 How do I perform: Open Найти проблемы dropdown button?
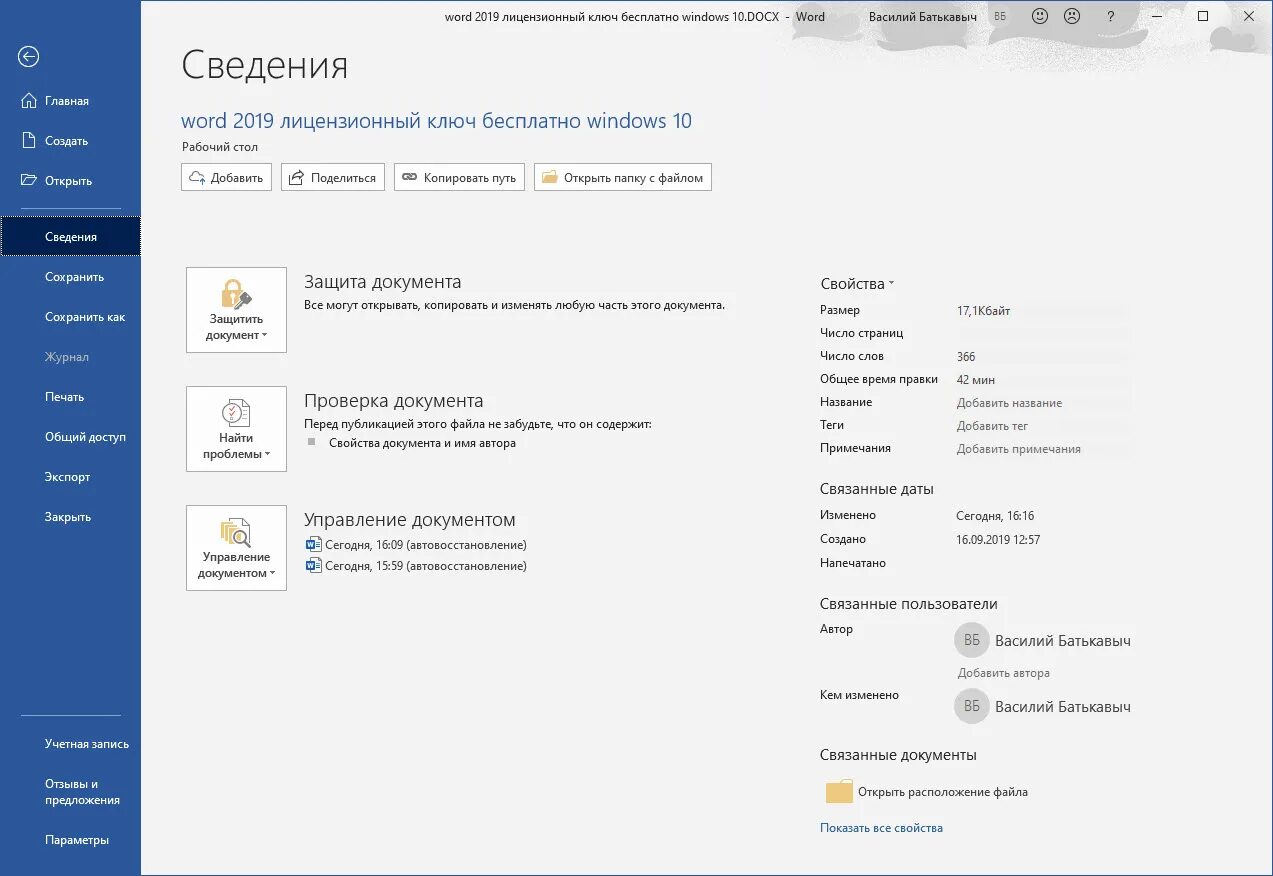coord(236,429)
